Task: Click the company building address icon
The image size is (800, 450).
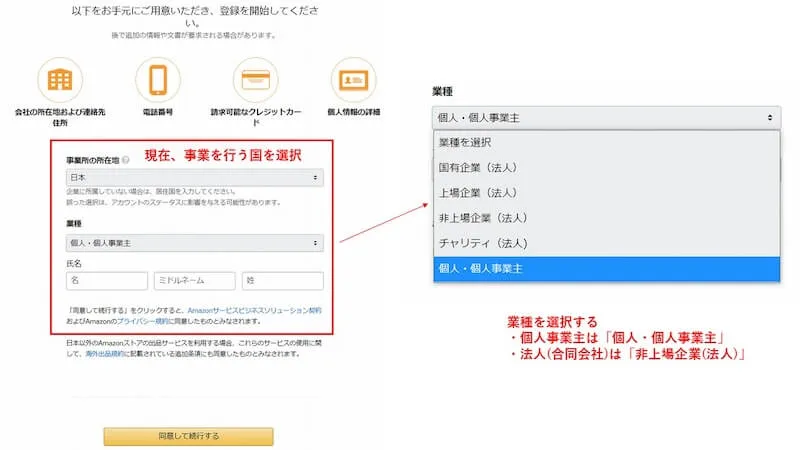Action: click(60, 80)
